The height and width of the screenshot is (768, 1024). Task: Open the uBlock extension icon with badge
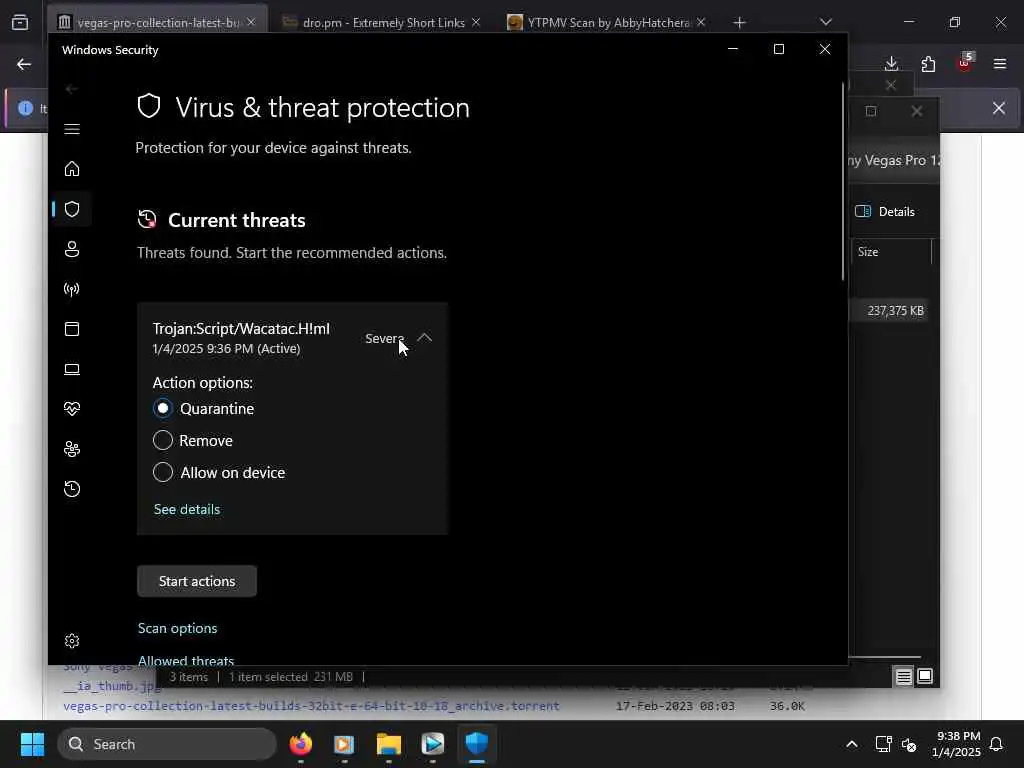pos(965,63)
